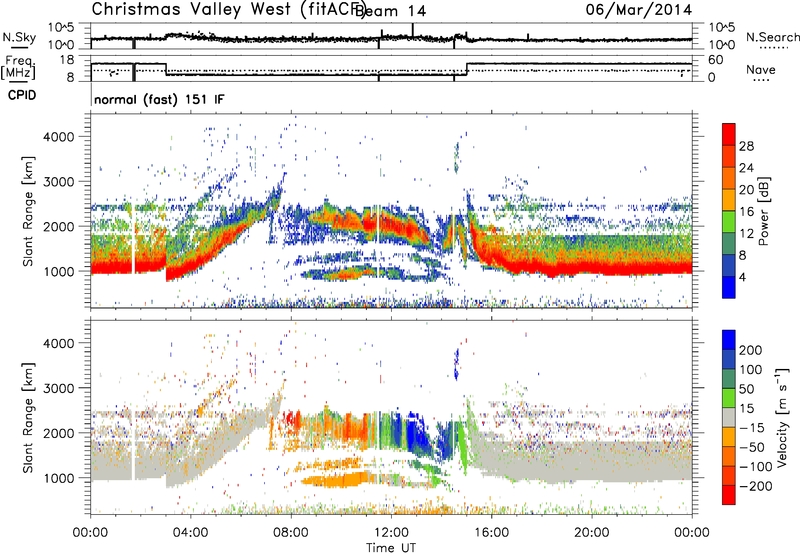Click the grey segment of velocity colorbar
The image size is (800, 554).
tap(729, 418)
